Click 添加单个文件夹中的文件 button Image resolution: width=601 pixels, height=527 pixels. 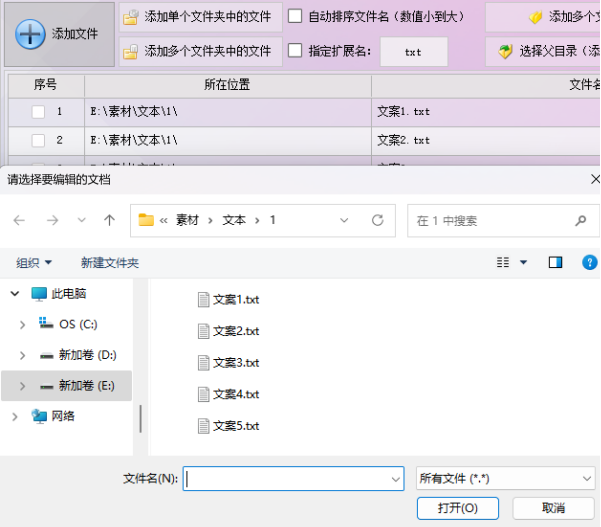coord(200,17)
